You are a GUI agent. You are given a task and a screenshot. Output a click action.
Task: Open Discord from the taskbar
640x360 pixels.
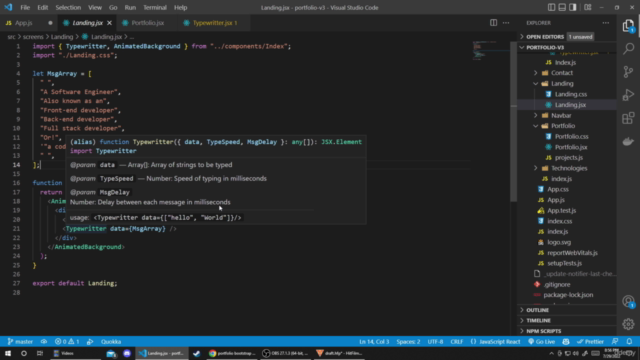tap(127, 353)
